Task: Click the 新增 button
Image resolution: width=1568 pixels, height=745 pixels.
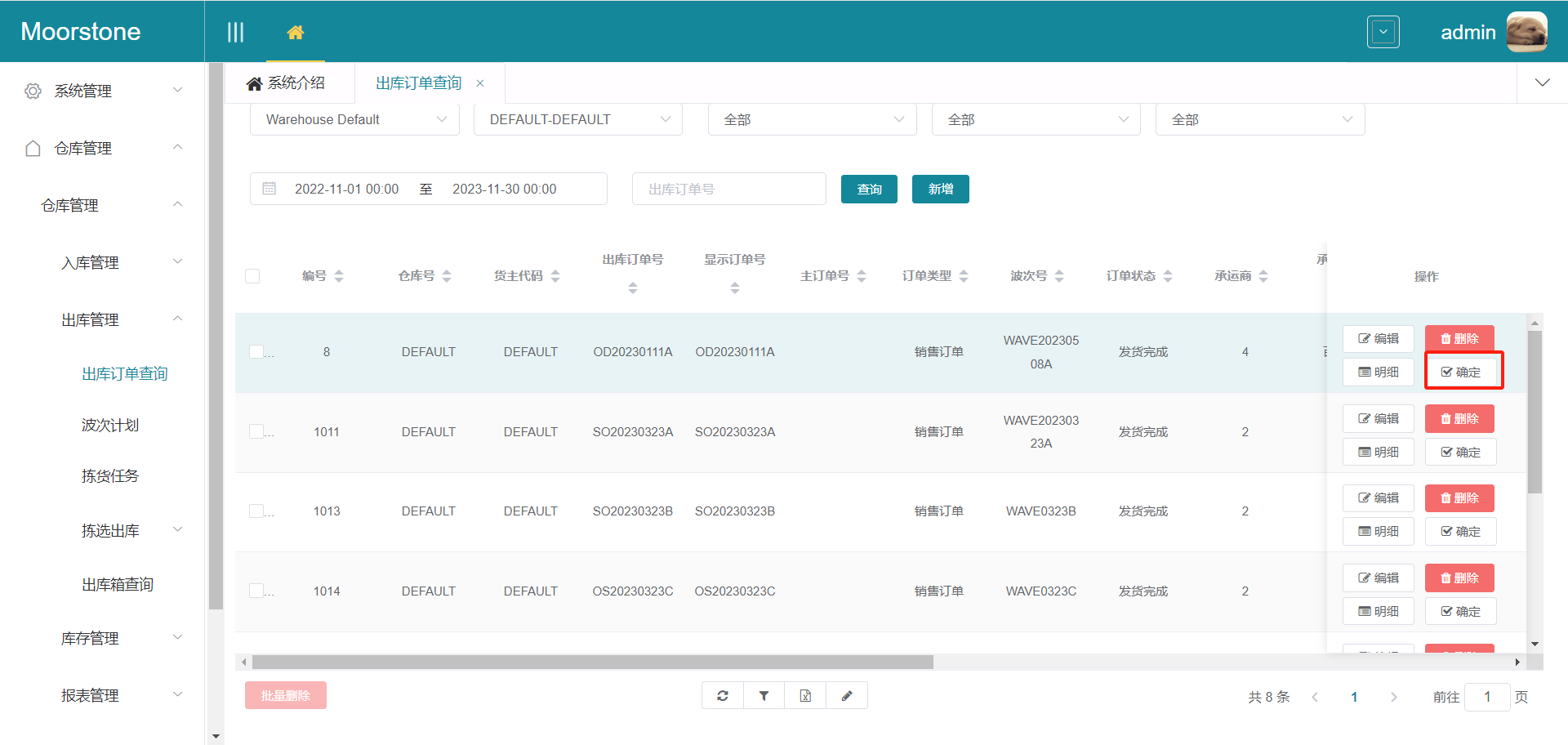Action: pos(940,190)
